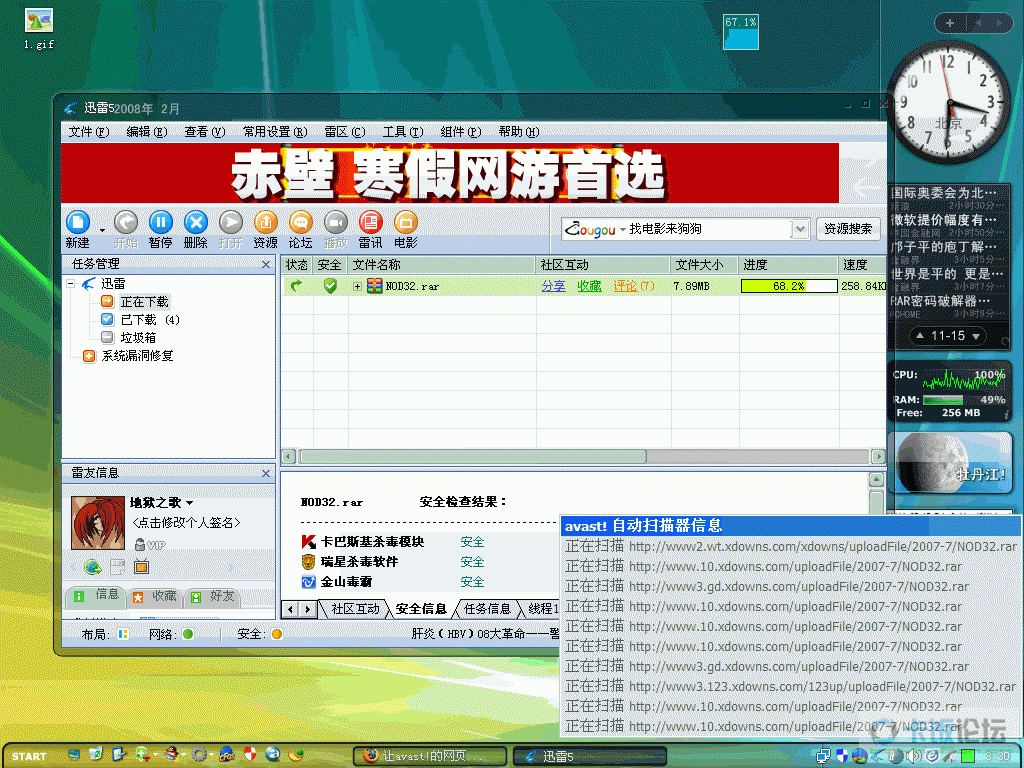Open the 雷区 menu
The width and height of the screenshot is (1024, 768).
pyautogui.click(x=345, y=132)
